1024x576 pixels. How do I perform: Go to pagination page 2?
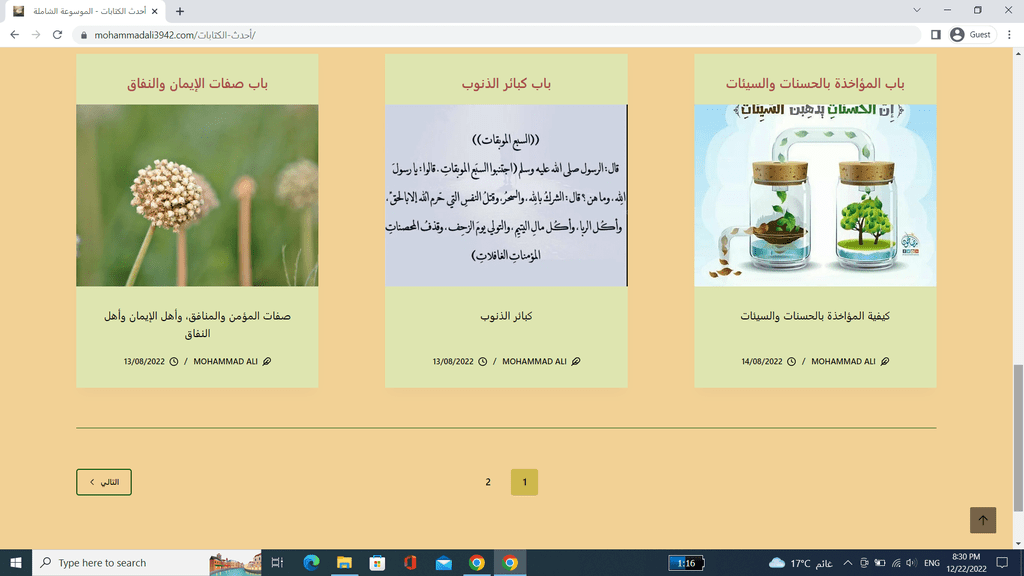[x=488, y=482]
